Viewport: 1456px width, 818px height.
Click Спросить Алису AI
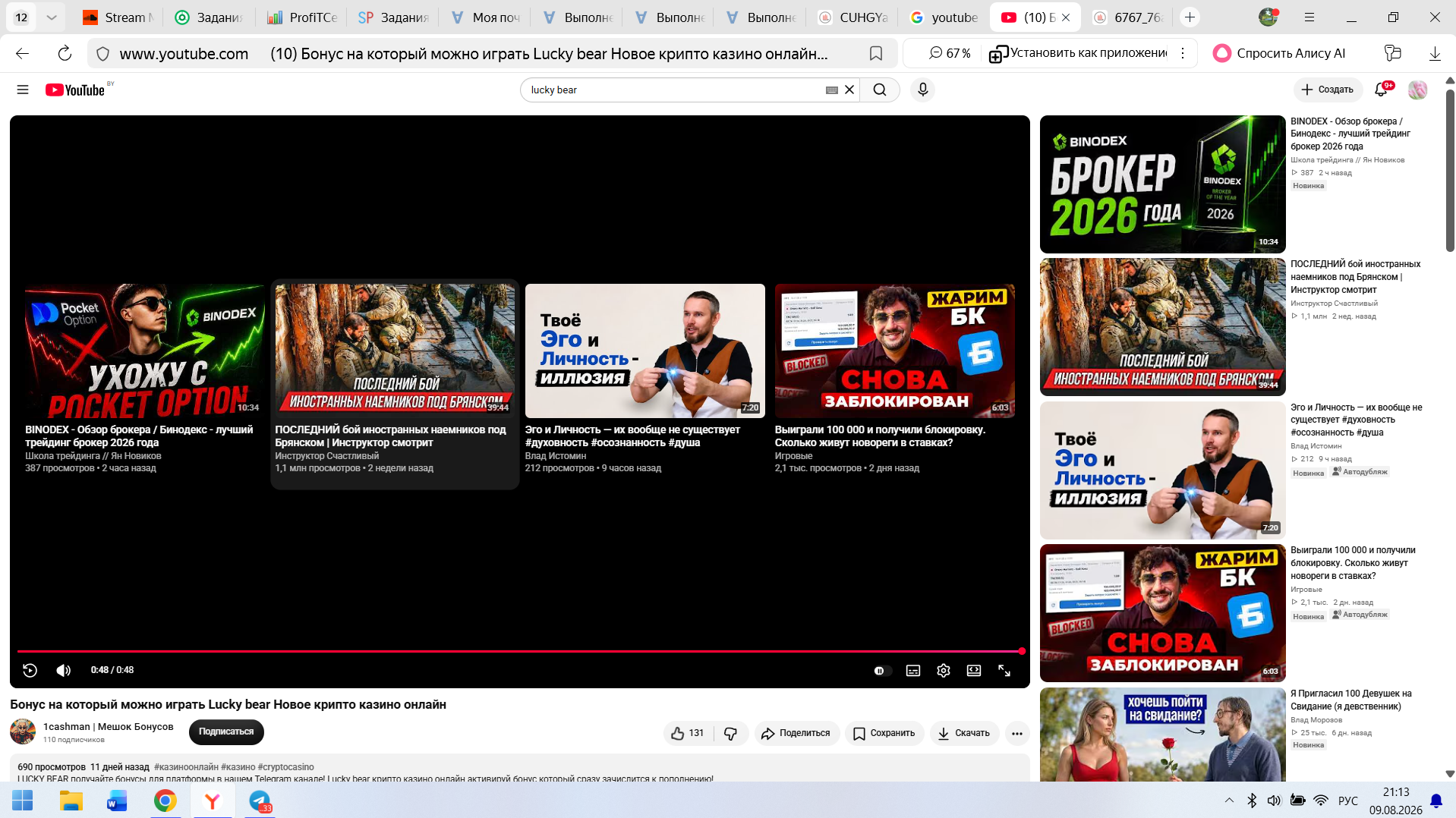pos(1279,53)
